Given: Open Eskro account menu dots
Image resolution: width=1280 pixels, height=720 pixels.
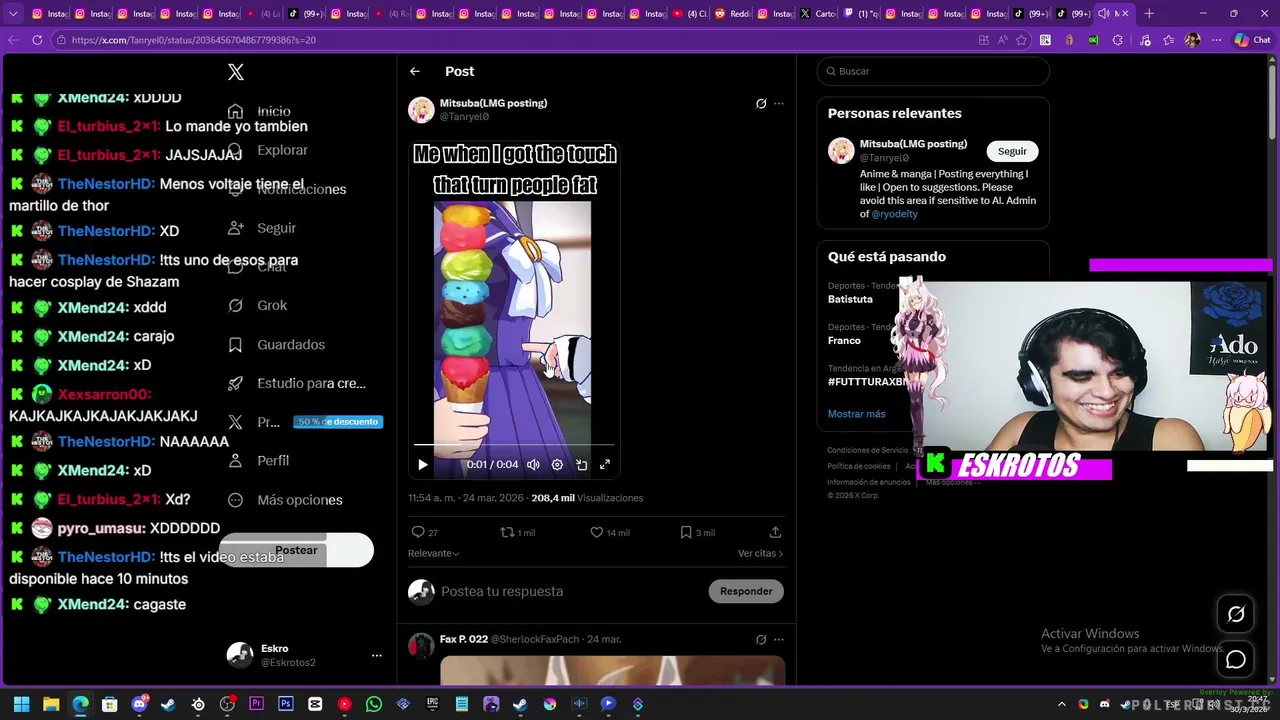Looking at the screenshot, I should tap(377, 655).
